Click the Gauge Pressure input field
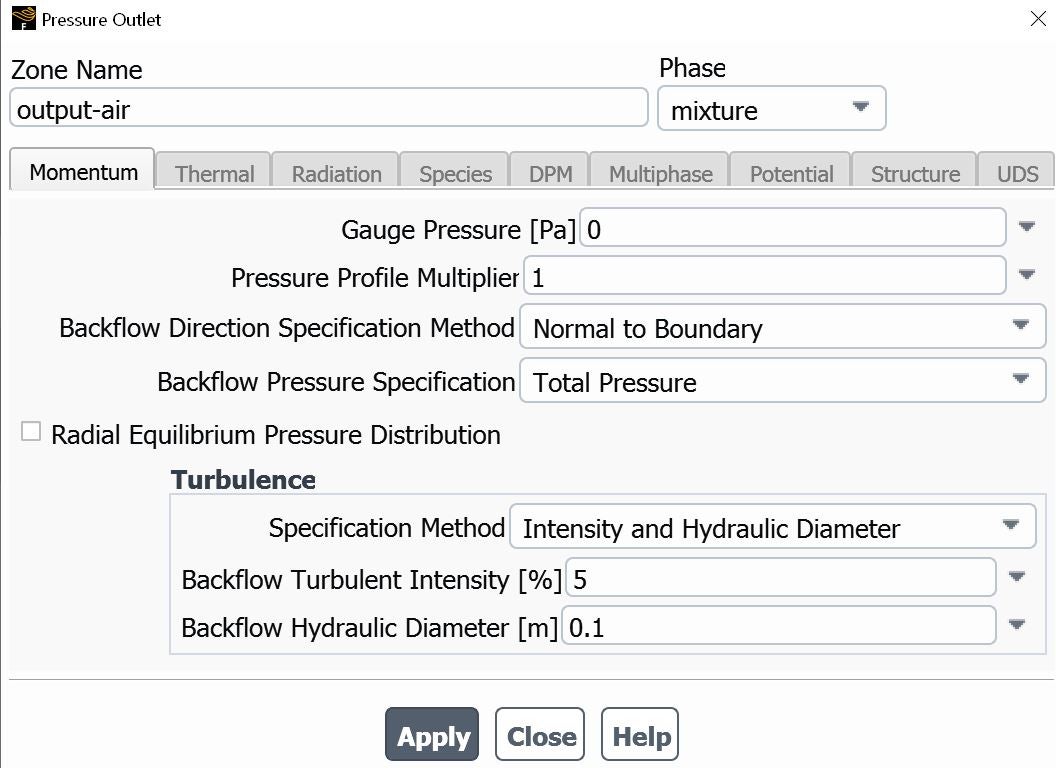Viewport: 1056px width, 768px height. tap(792, 229)
